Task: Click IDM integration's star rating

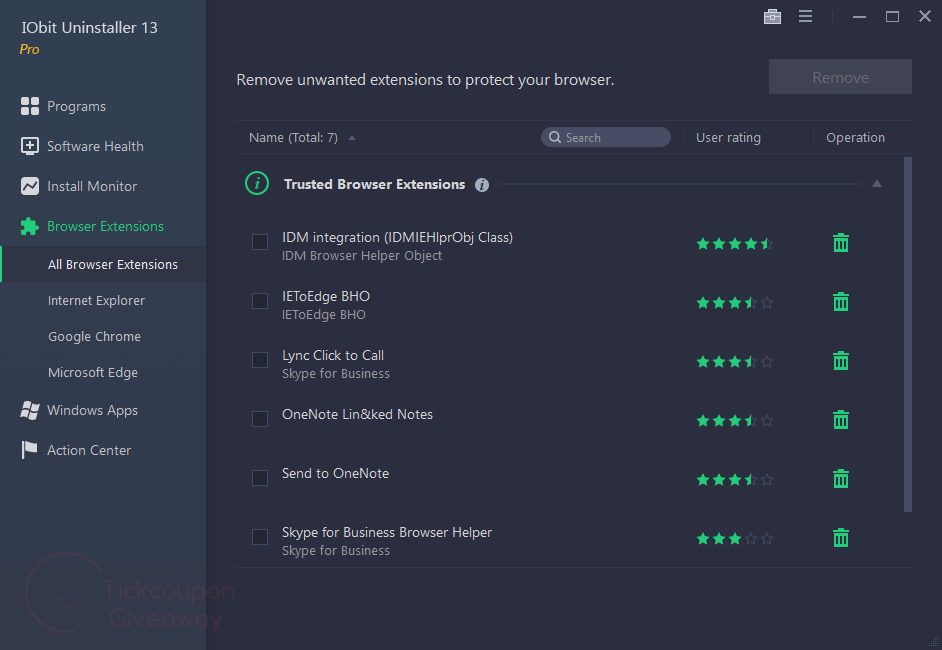Action: (734, 243)
